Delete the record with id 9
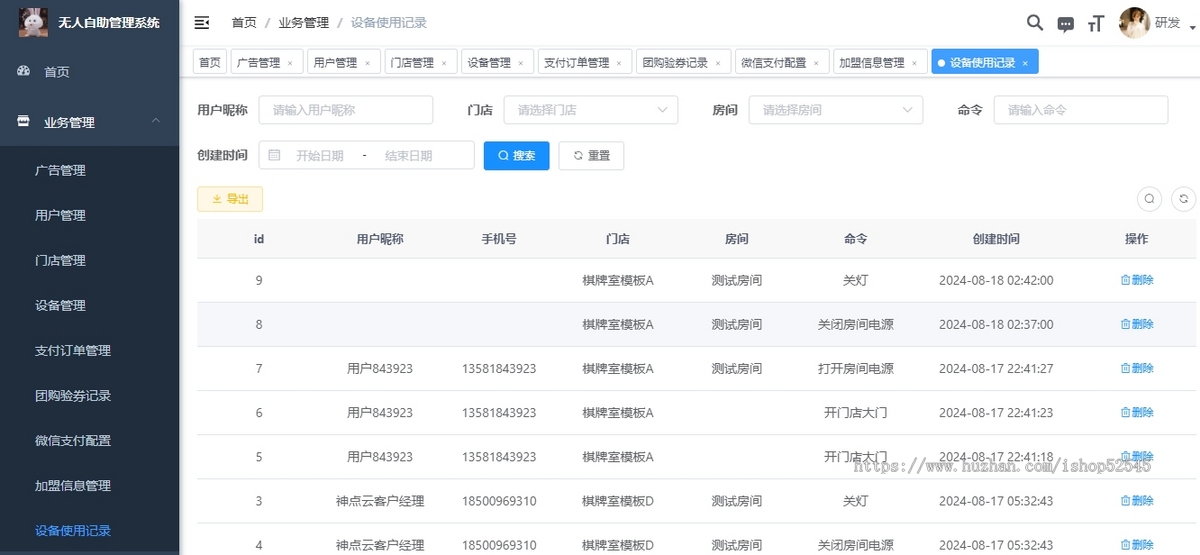Viewport: 1200px width, 555px height. 1137,280
